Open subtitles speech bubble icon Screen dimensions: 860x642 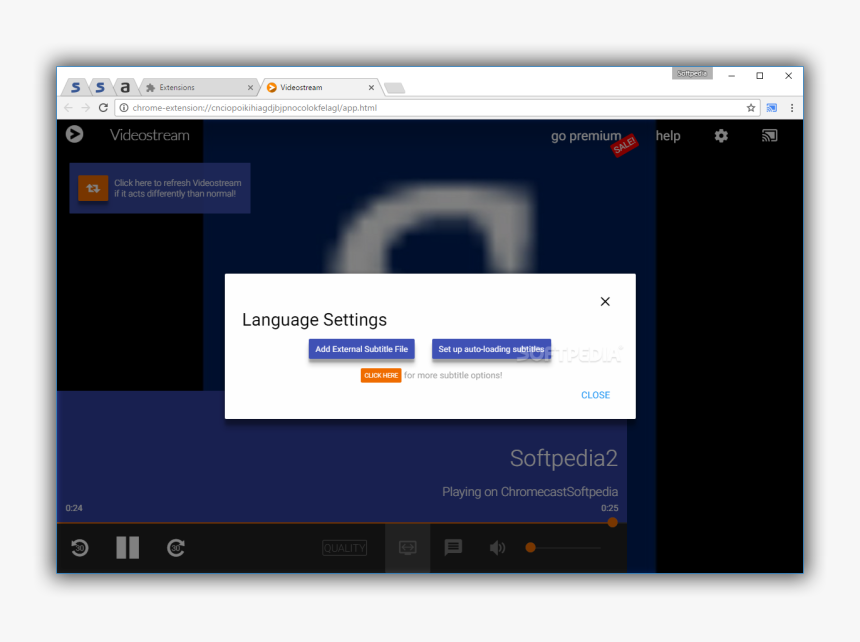[x=453, y=547]
